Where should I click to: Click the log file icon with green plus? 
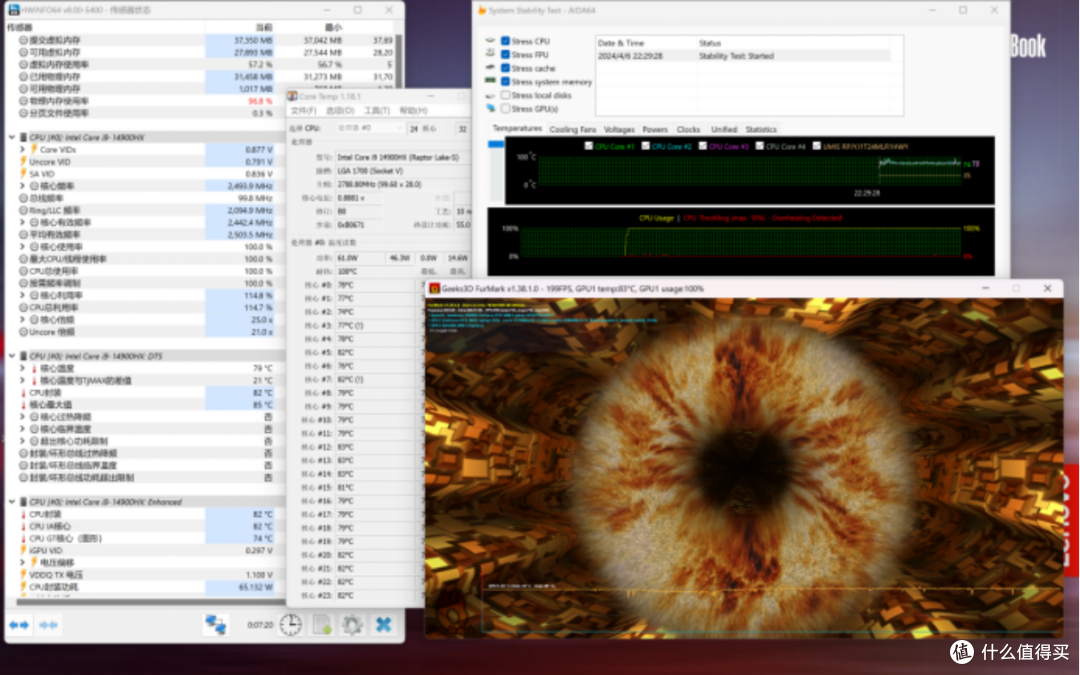pos(322,625)
